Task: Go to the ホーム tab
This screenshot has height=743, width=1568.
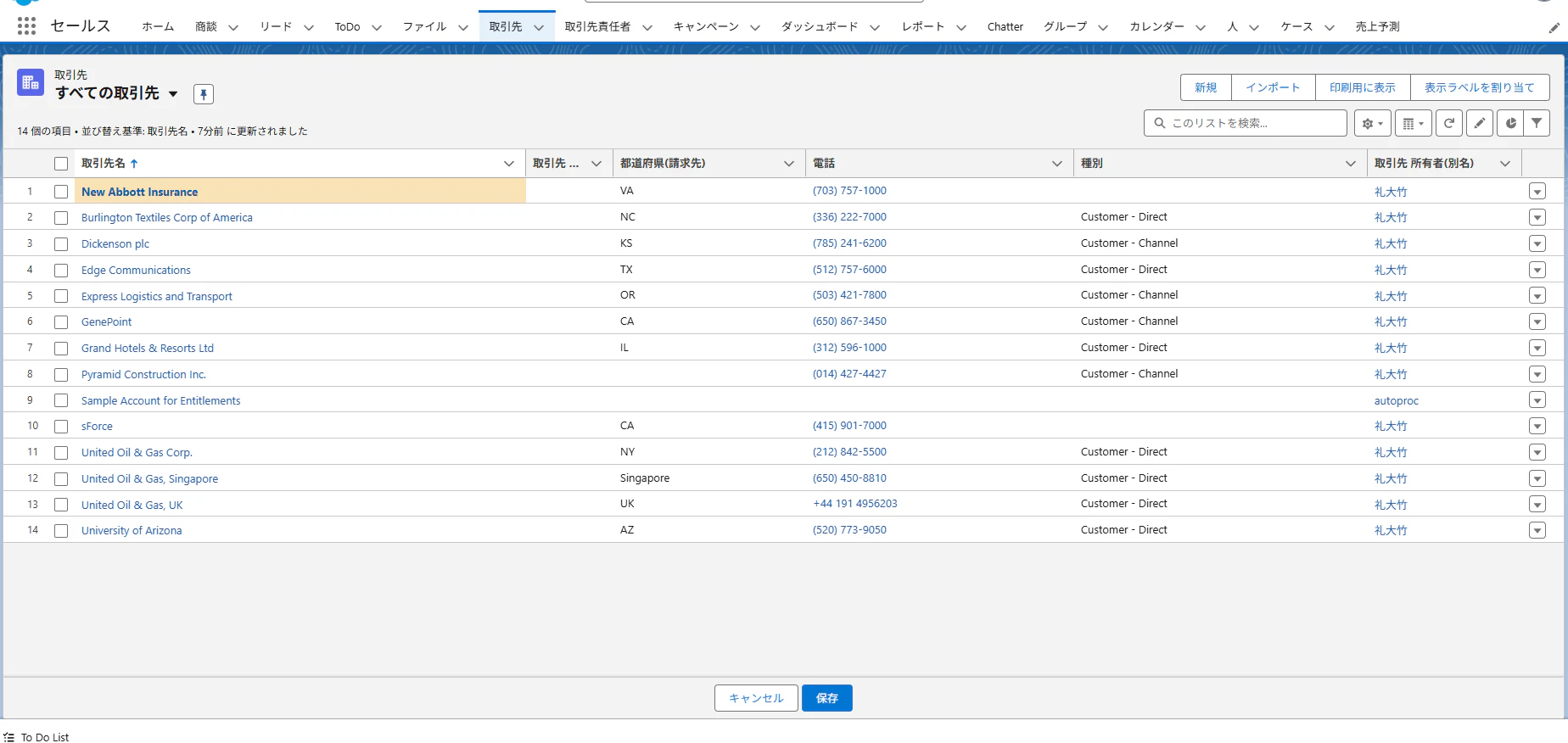Action: 158,27
